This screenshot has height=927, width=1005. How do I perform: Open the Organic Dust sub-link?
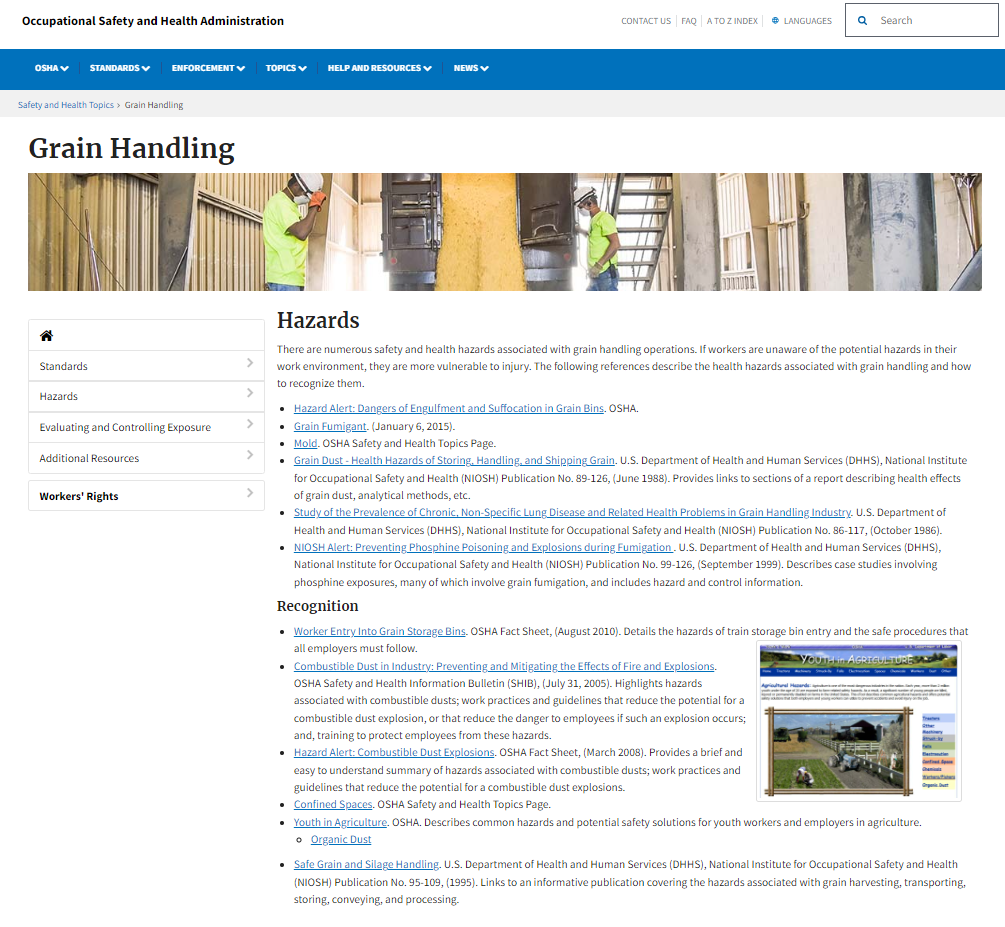click(x=341, y=840)
